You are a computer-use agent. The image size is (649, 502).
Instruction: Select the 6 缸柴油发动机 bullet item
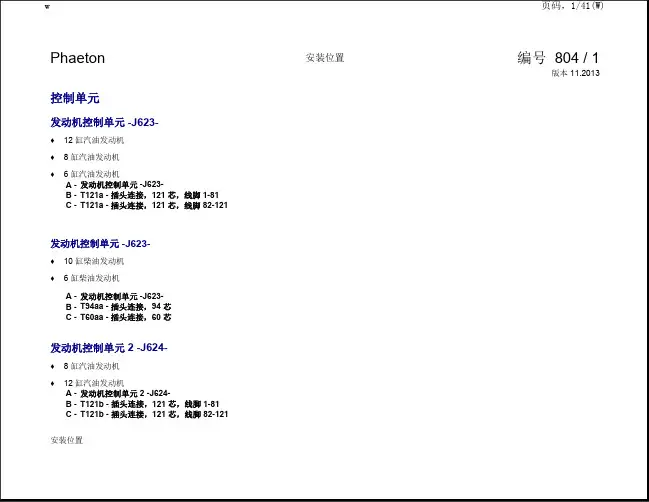click(91, 278)
